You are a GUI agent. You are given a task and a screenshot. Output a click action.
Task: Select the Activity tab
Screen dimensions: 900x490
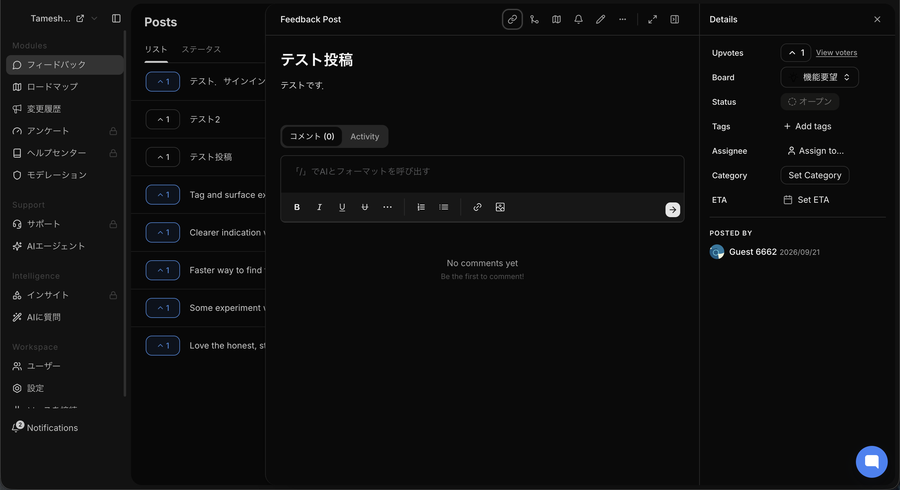[364, 137]
